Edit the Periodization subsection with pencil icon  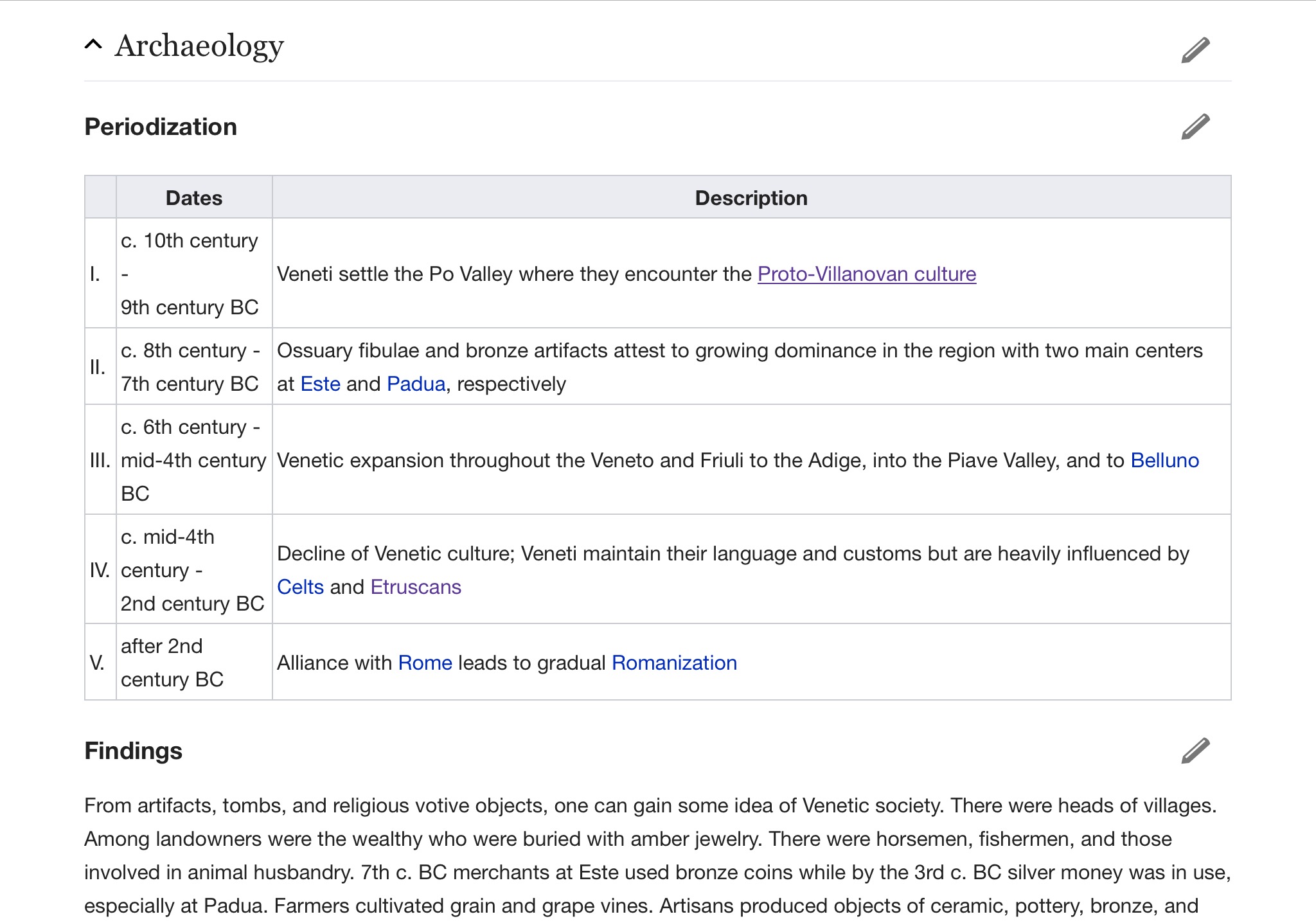[x=1195, y=127]
